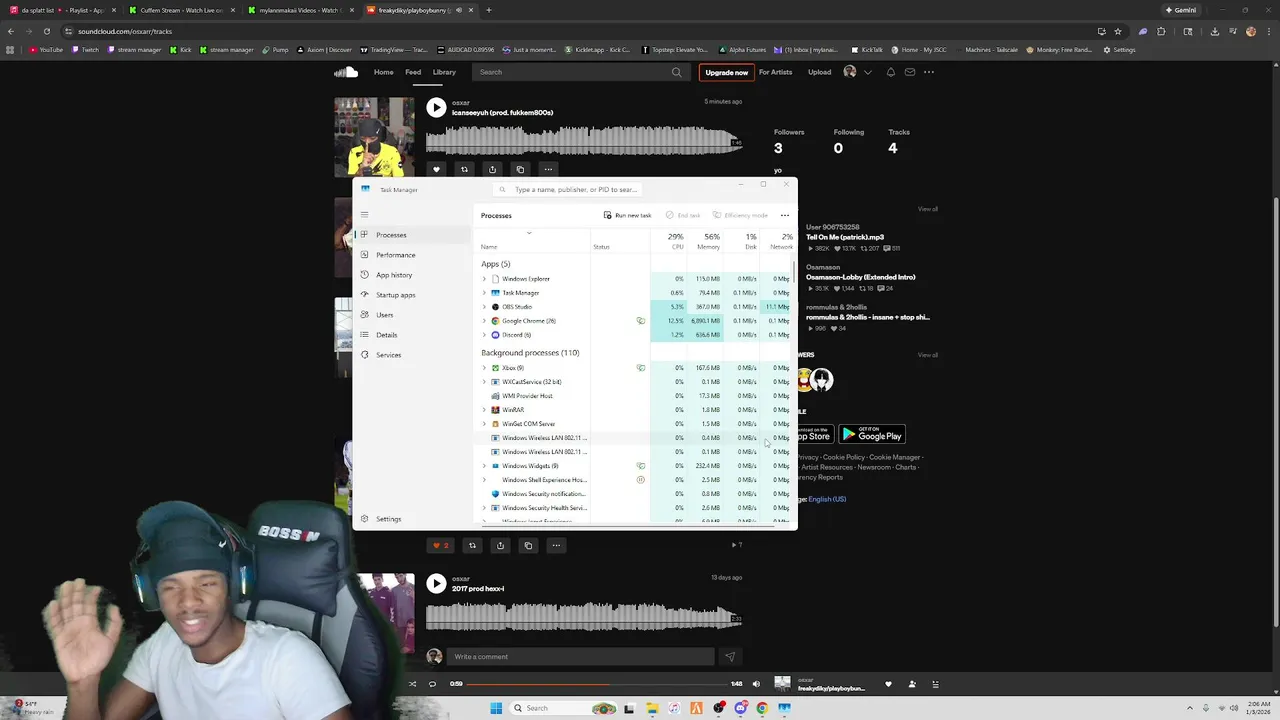
Task: Click End task button
Action: (x=683, y=215)
